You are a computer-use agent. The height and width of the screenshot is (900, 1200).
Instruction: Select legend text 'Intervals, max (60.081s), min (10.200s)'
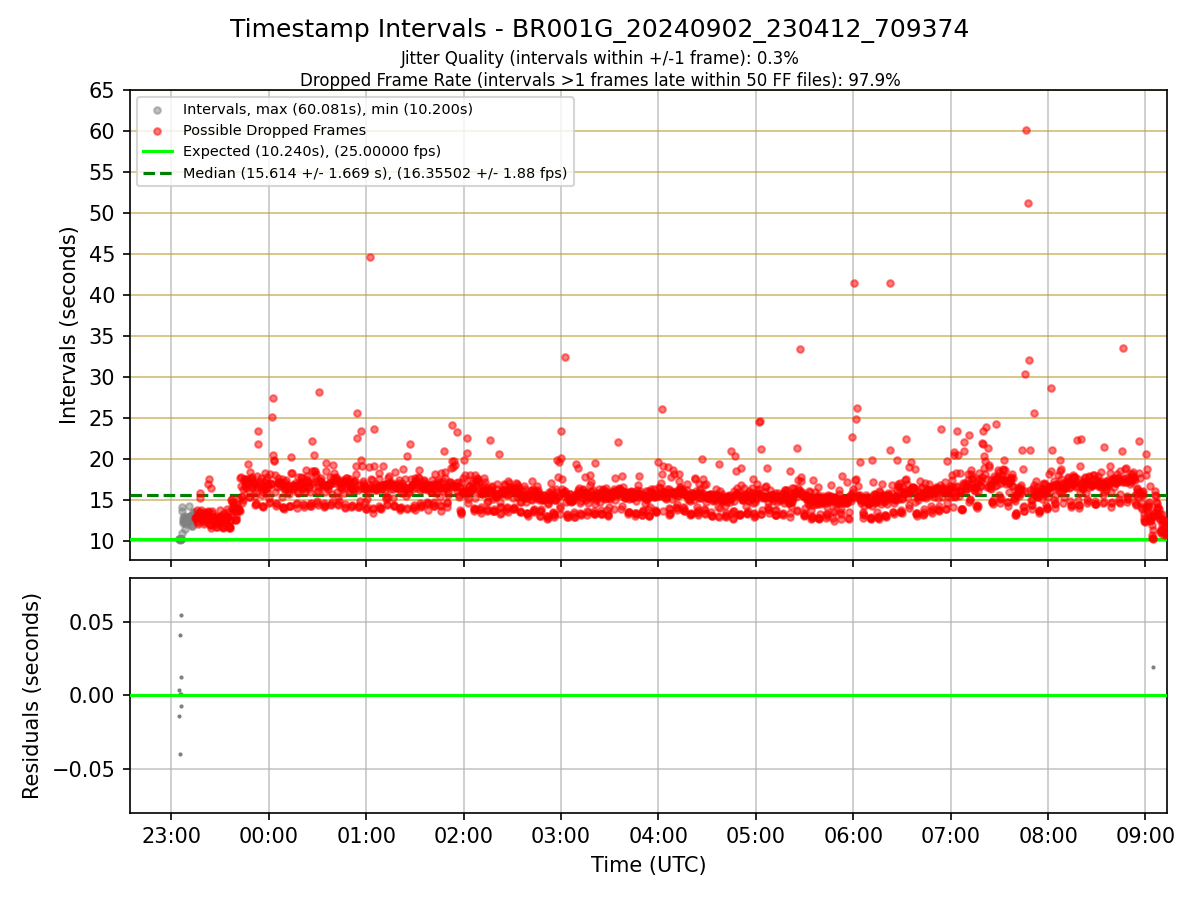[x=327, y=110]
